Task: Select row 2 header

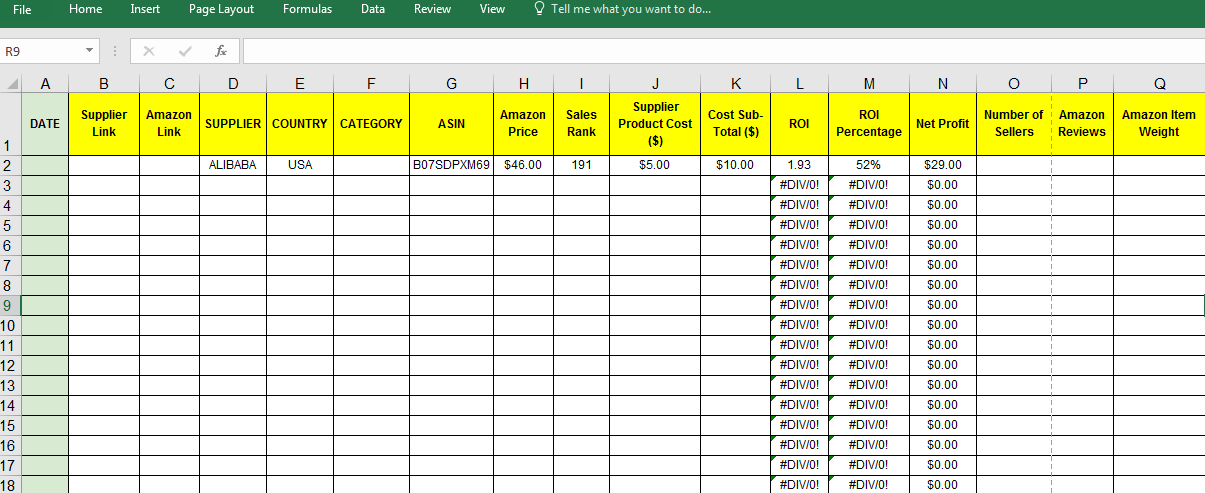Action: [10, 165]
